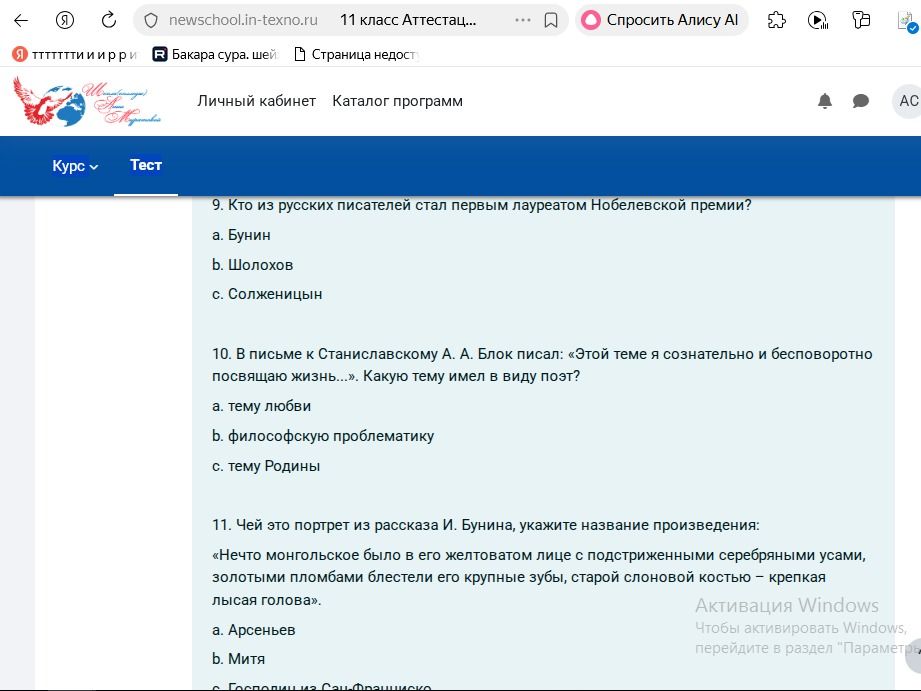Click answer 'b. Шолохов'
This screenshot has height=691, width=921.
[x=253, y=265]
